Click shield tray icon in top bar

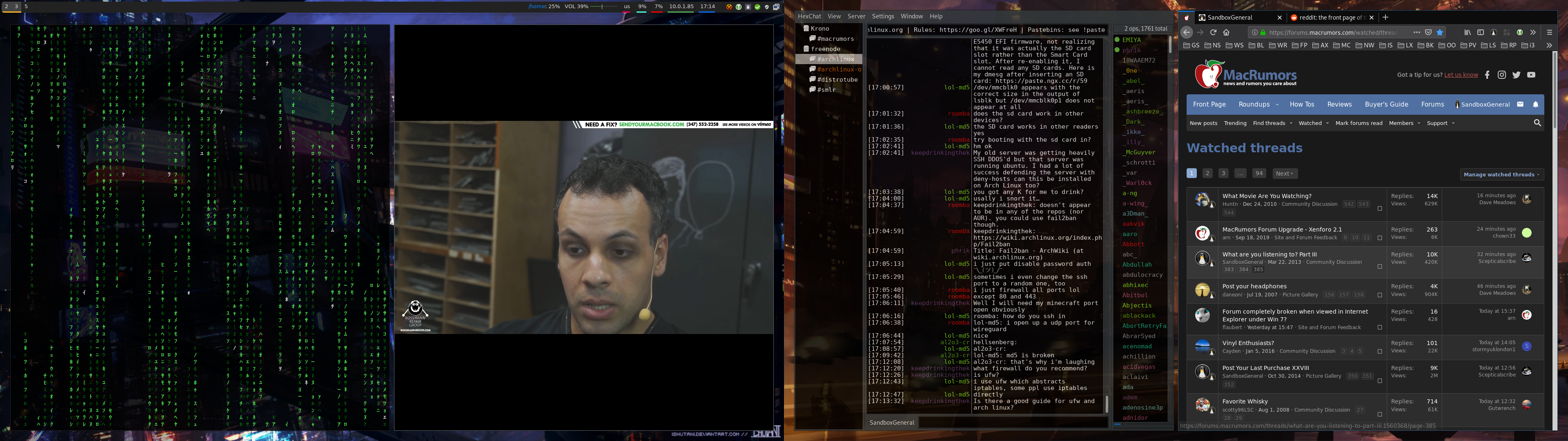766,7
